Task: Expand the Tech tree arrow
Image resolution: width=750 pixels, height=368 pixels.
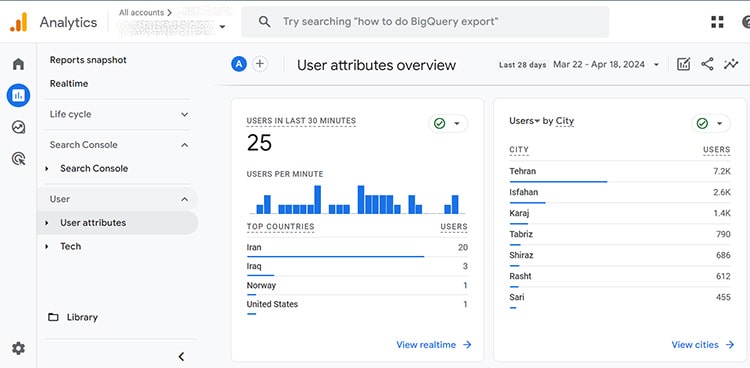Action: click(47, 246)
